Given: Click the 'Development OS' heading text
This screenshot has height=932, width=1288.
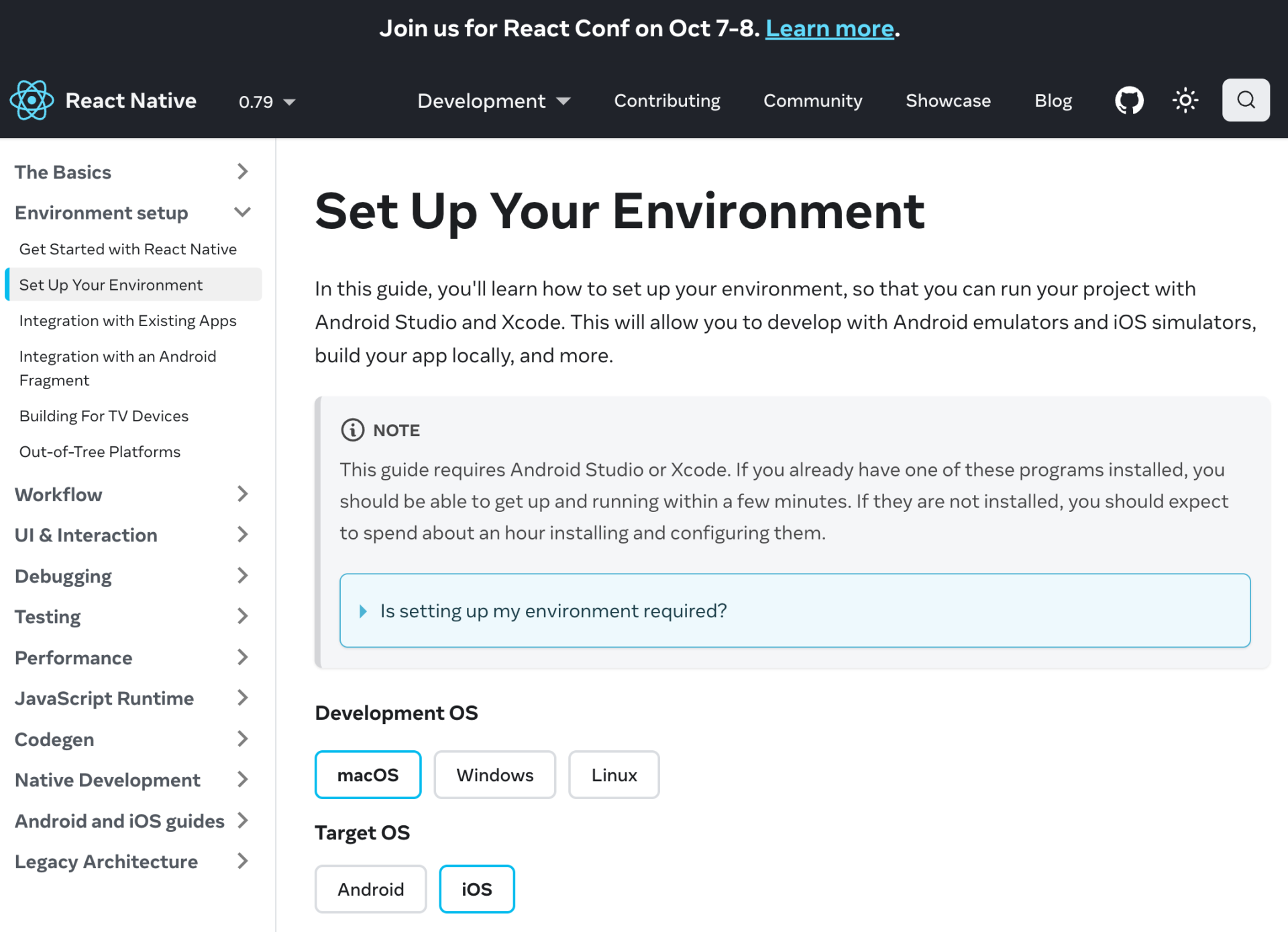Looking at the screenshot, I should coord(396,713).
